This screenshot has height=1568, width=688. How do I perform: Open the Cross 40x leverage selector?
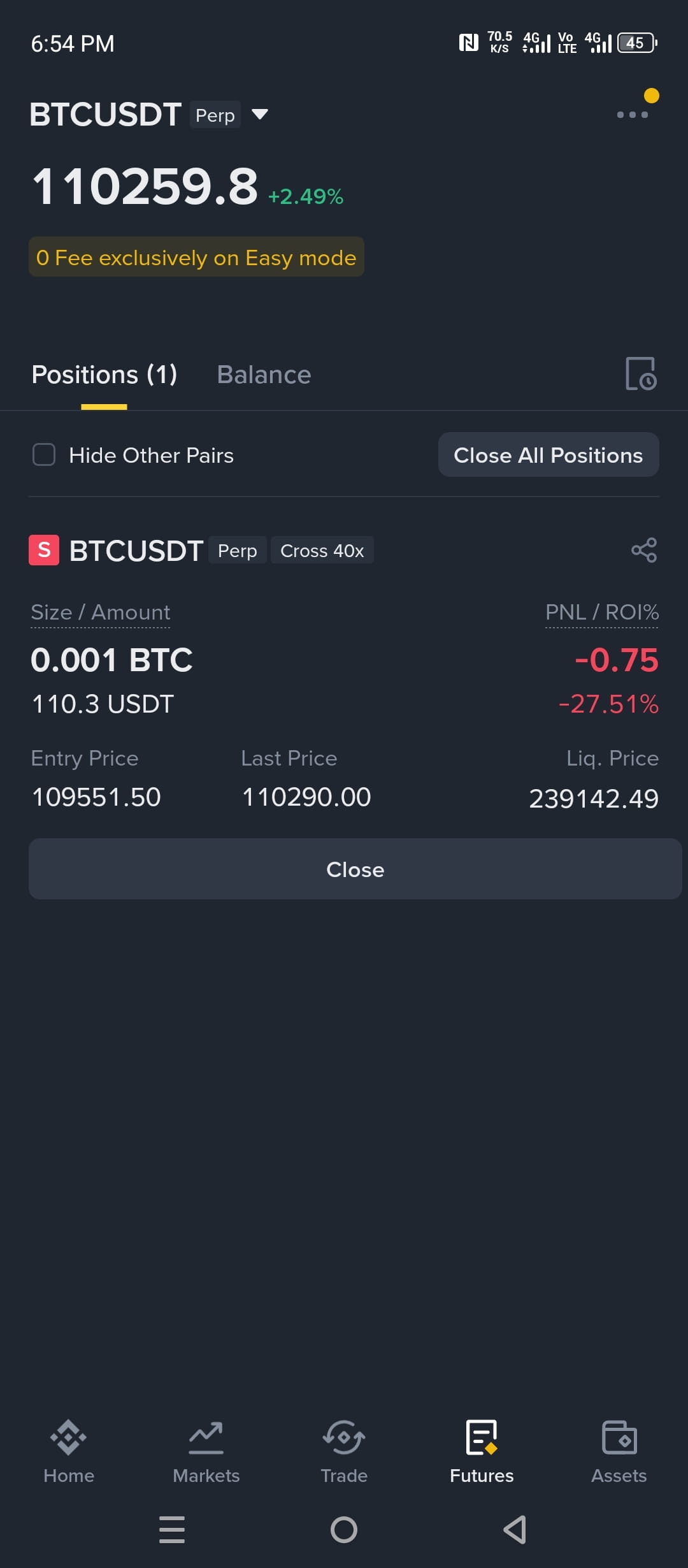coord(322,551)
